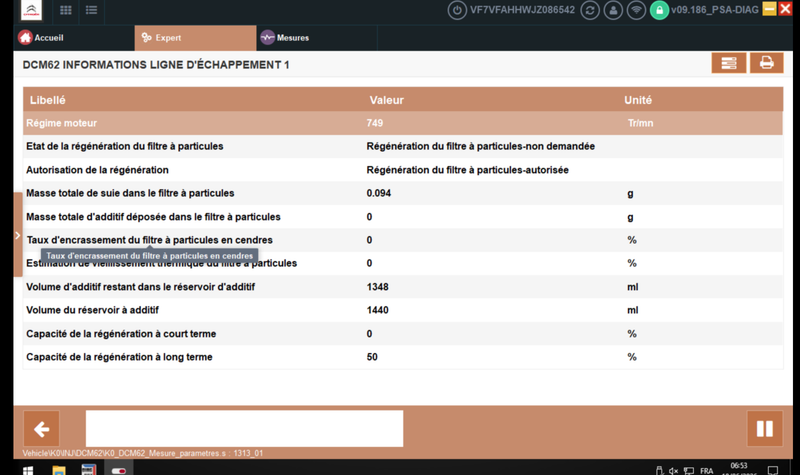Click VIN text VF7VFAHHWJZ086542
The width and height of the screenshot is (800, 475).
(522, 10)
